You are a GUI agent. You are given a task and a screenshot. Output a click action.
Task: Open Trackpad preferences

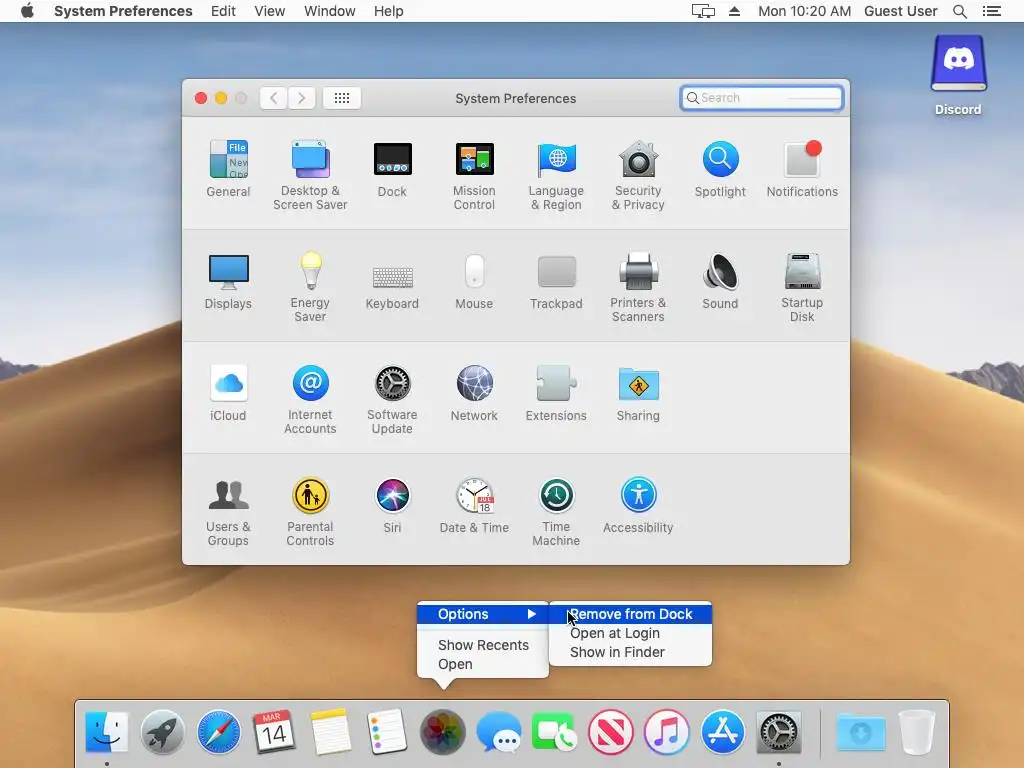[x=556, y=281]
